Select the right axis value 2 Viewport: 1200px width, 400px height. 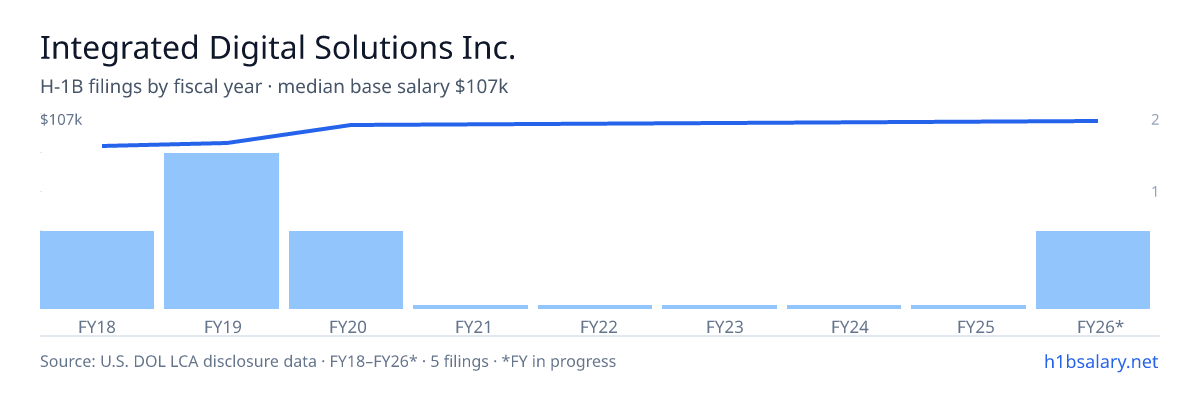point(1155,120)
